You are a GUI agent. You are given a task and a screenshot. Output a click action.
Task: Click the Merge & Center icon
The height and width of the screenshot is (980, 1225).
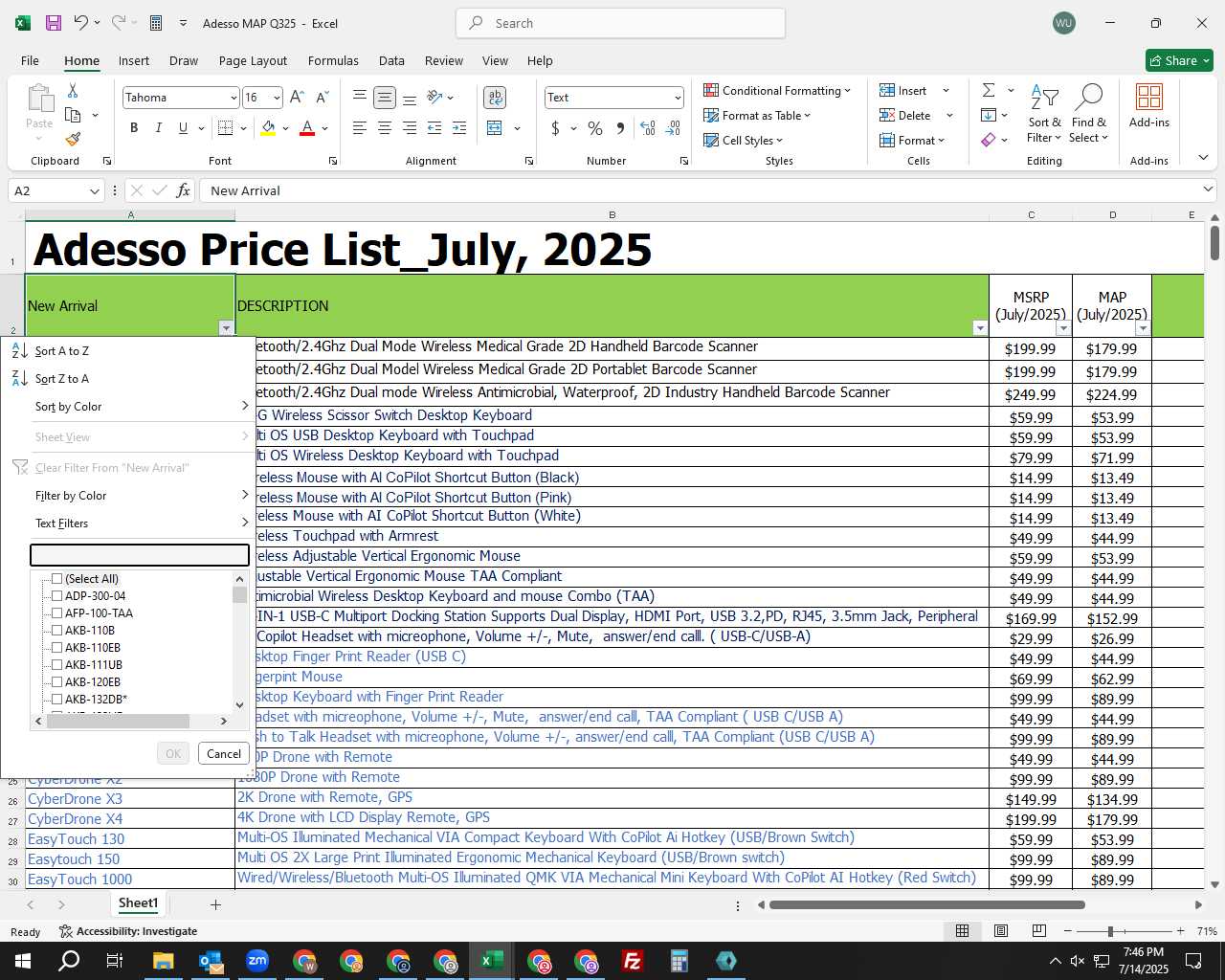[x=495, y=127]
